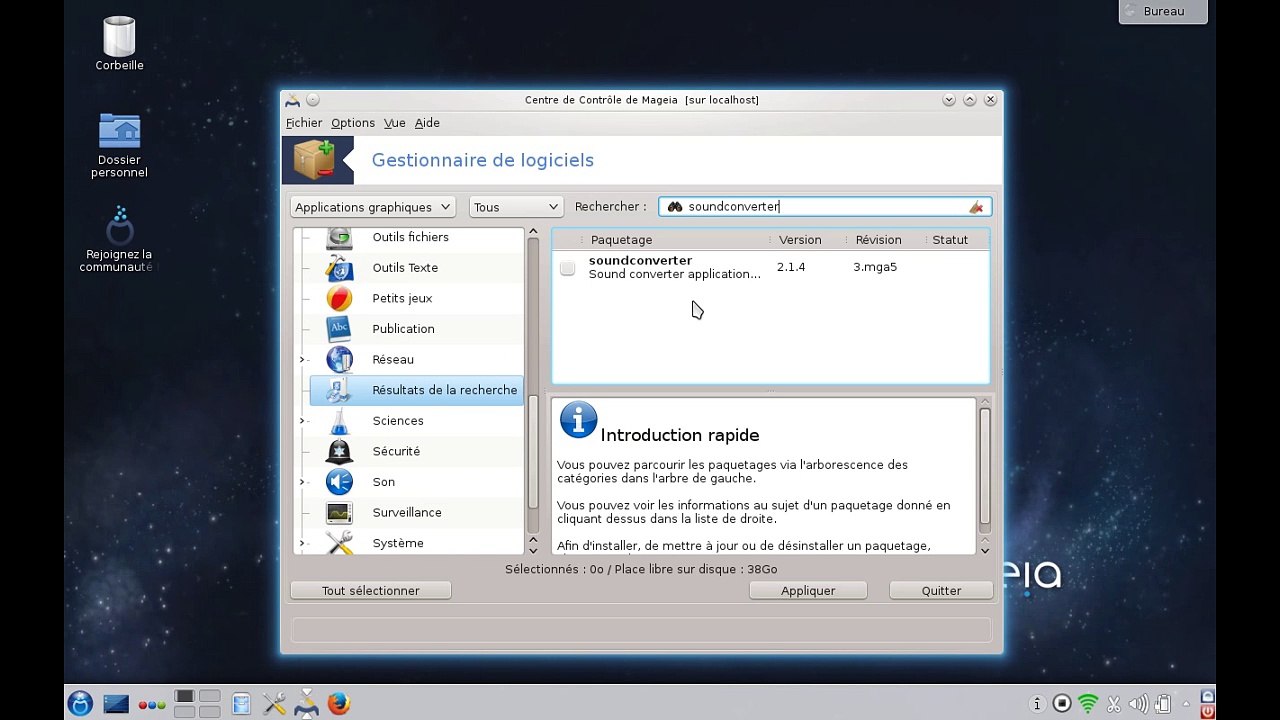Select the Outils fichiers category

410,238
